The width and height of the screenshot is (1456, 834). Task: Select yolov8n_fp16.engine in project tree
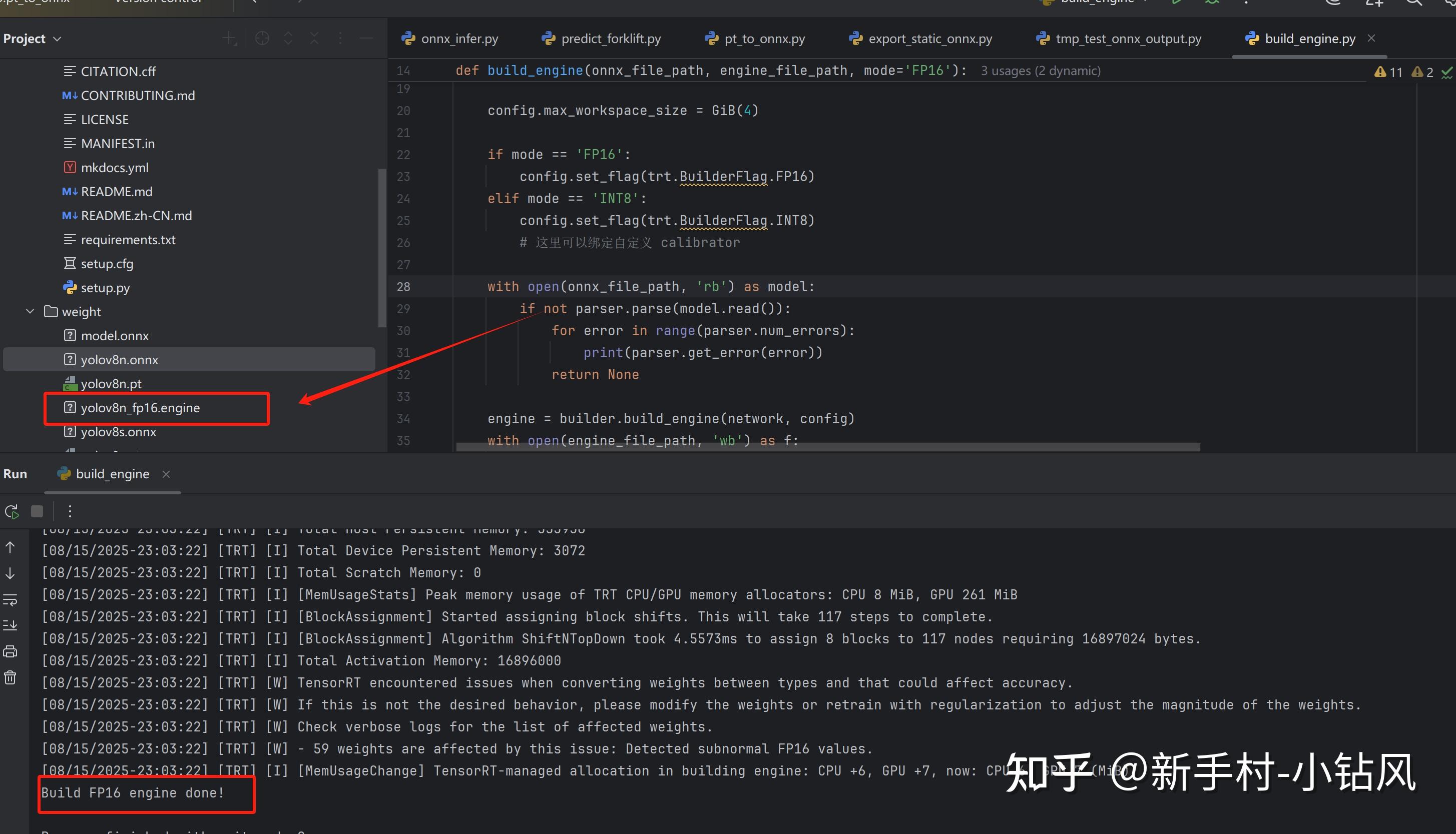point(140,408)
